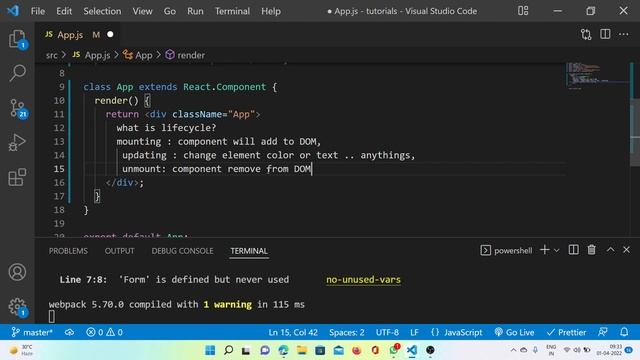Click line number 12 in gutter
640x360 pixels.
coord(59,128)
